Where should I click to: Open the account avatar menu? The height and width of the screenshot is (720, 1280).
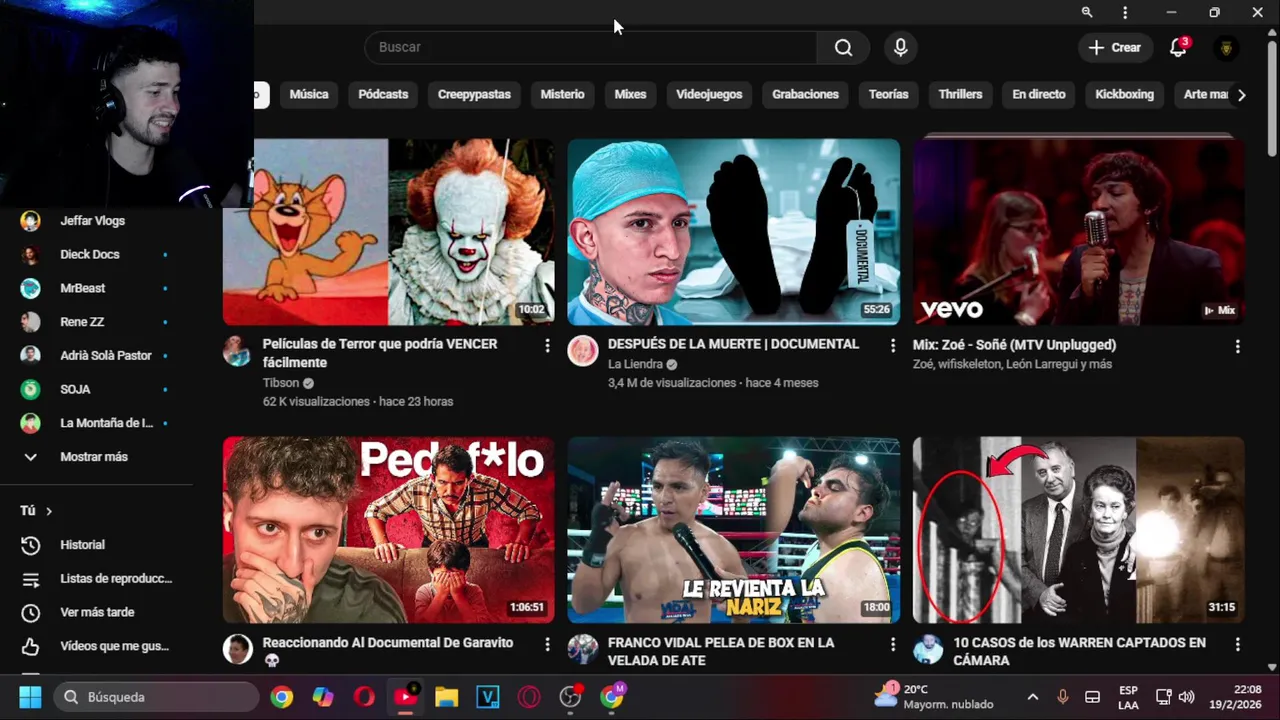coord(1226,47)
